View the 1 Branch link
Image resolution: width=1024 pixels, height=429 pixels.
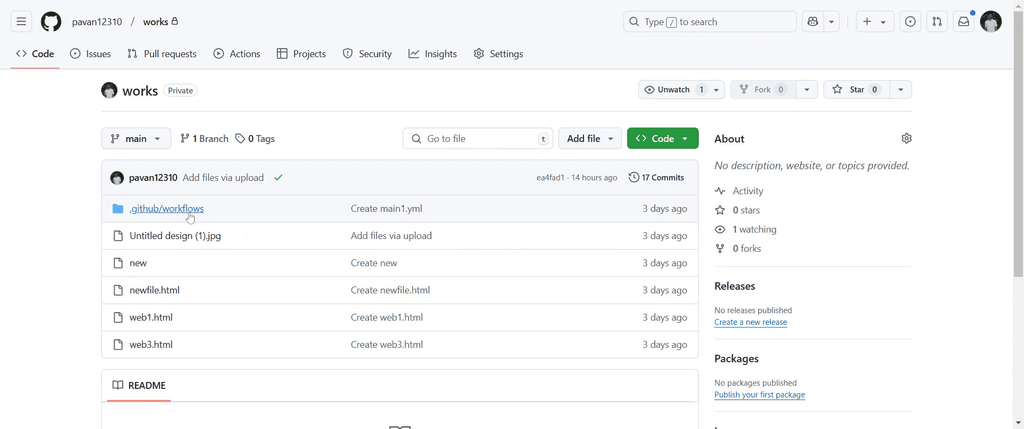point(204,138)
